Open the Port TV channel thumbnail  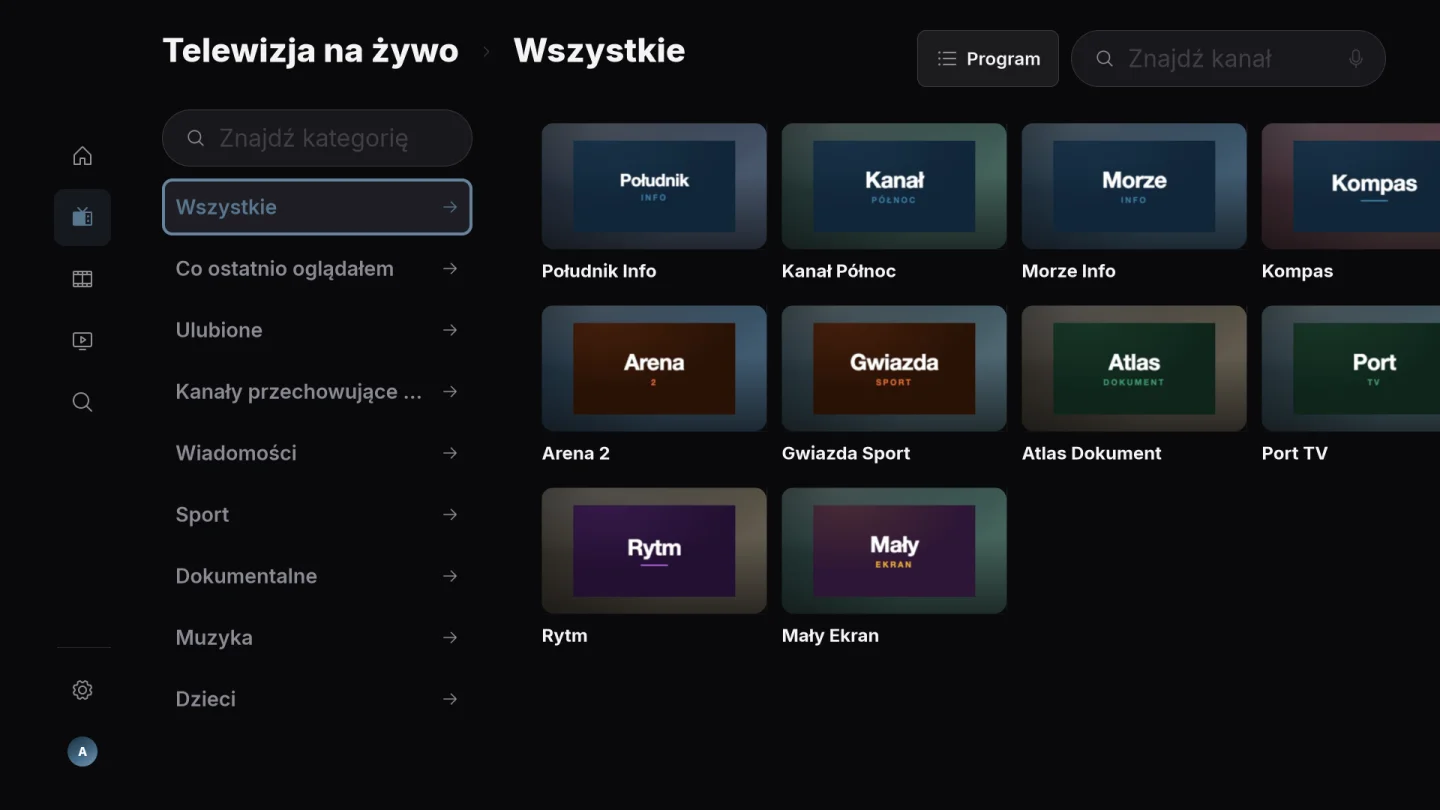(x=1351, y=368)
